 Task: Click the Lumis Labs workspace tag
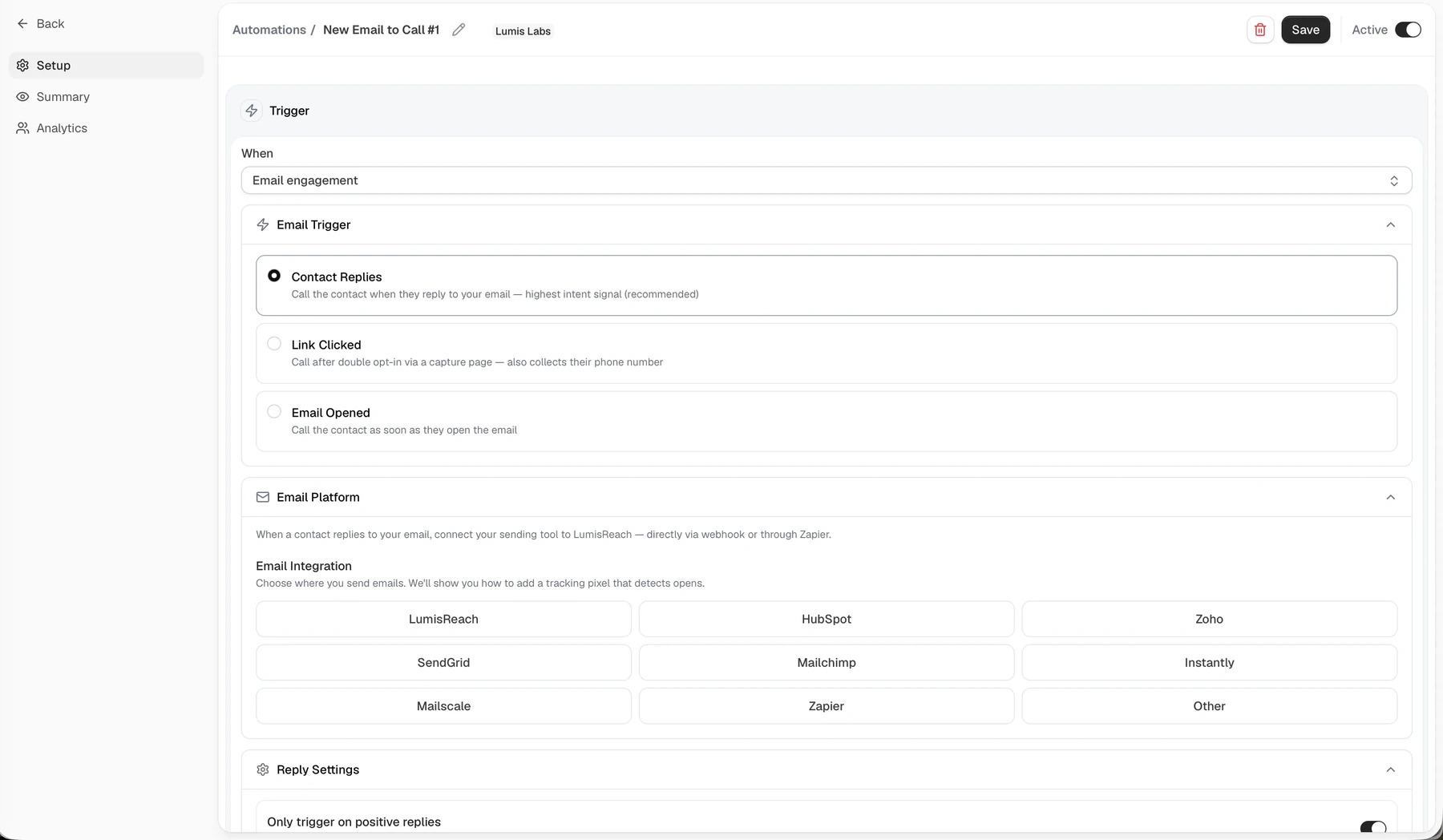(x=523, y=31)
